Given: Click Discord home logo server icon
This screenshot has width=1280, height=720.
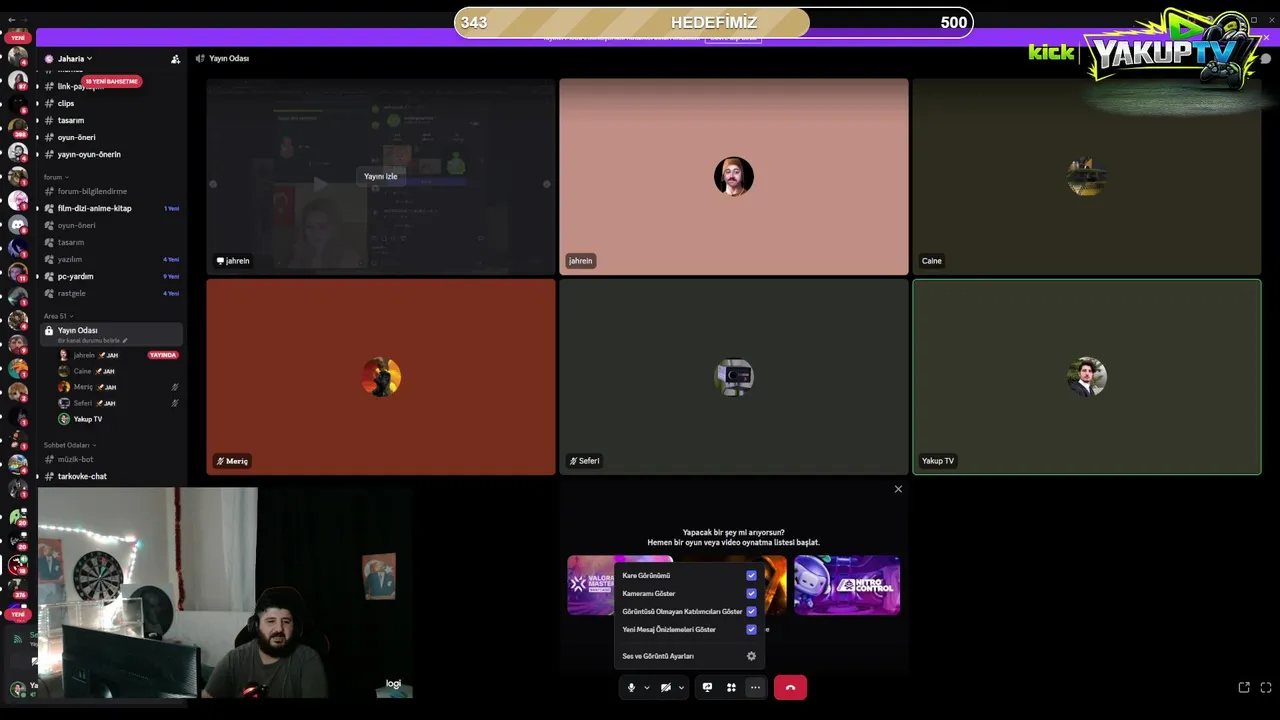Looking at the screenshot, I should (x=18, y=225).
